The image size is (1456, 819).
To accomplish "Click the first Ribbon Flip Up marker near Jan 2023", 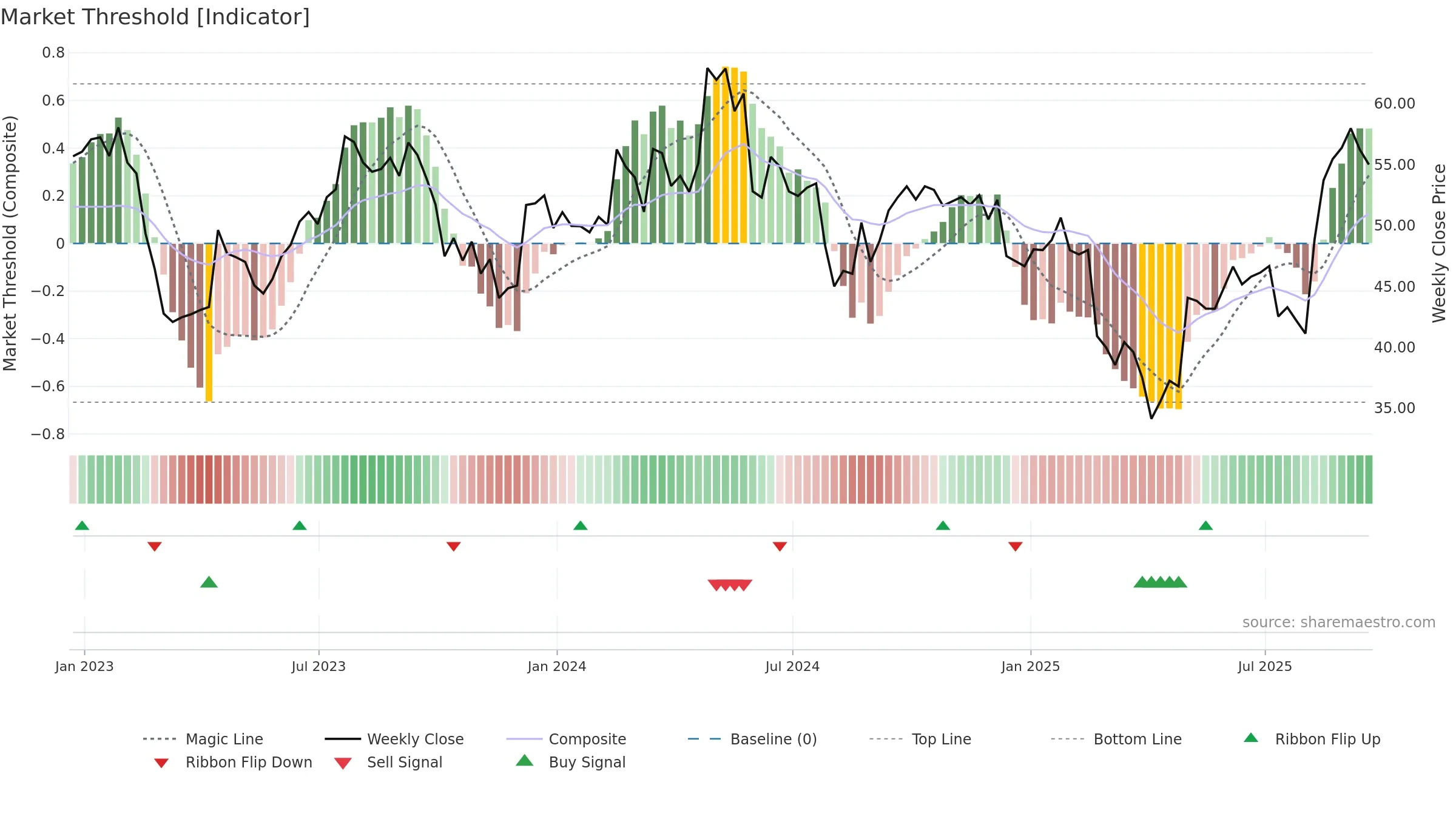I will point(82,525).
